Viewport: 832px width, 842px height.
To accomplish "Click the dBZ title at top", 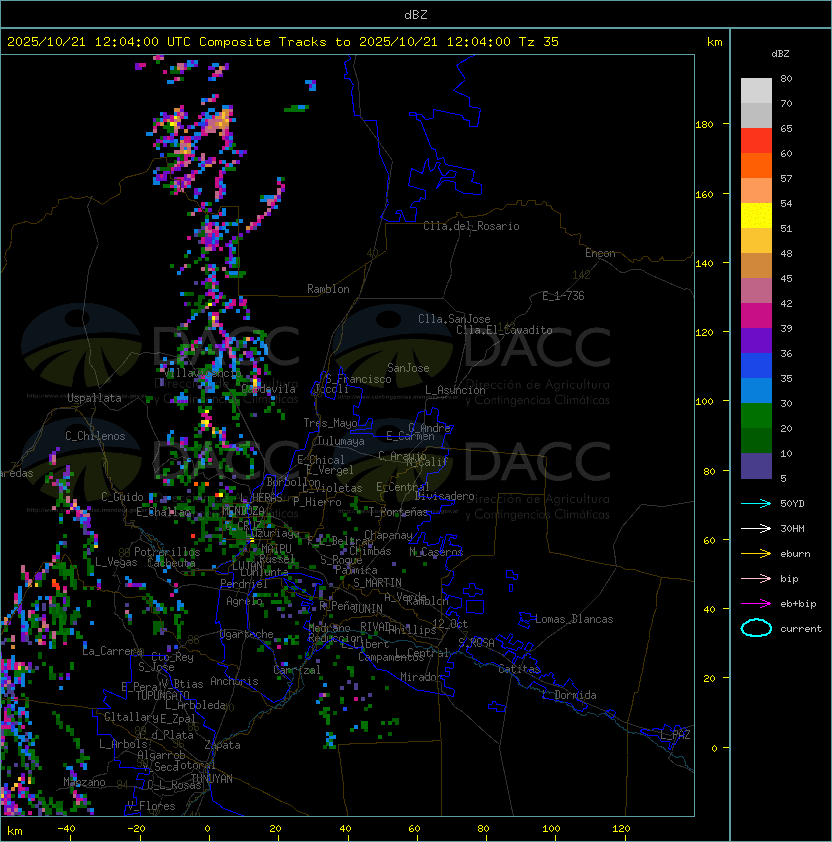I will pyautogui.click(x=416, y=14).
